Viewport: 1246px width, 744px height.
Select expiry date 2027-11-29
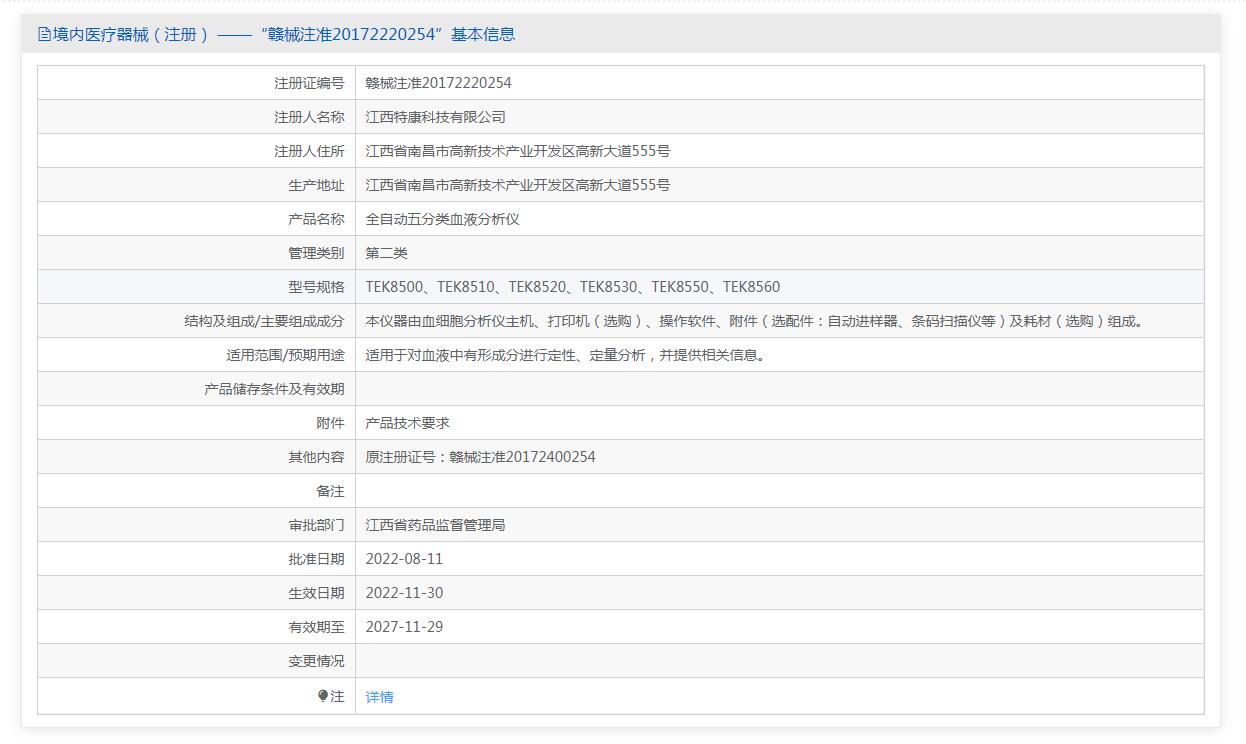(404, 627)
